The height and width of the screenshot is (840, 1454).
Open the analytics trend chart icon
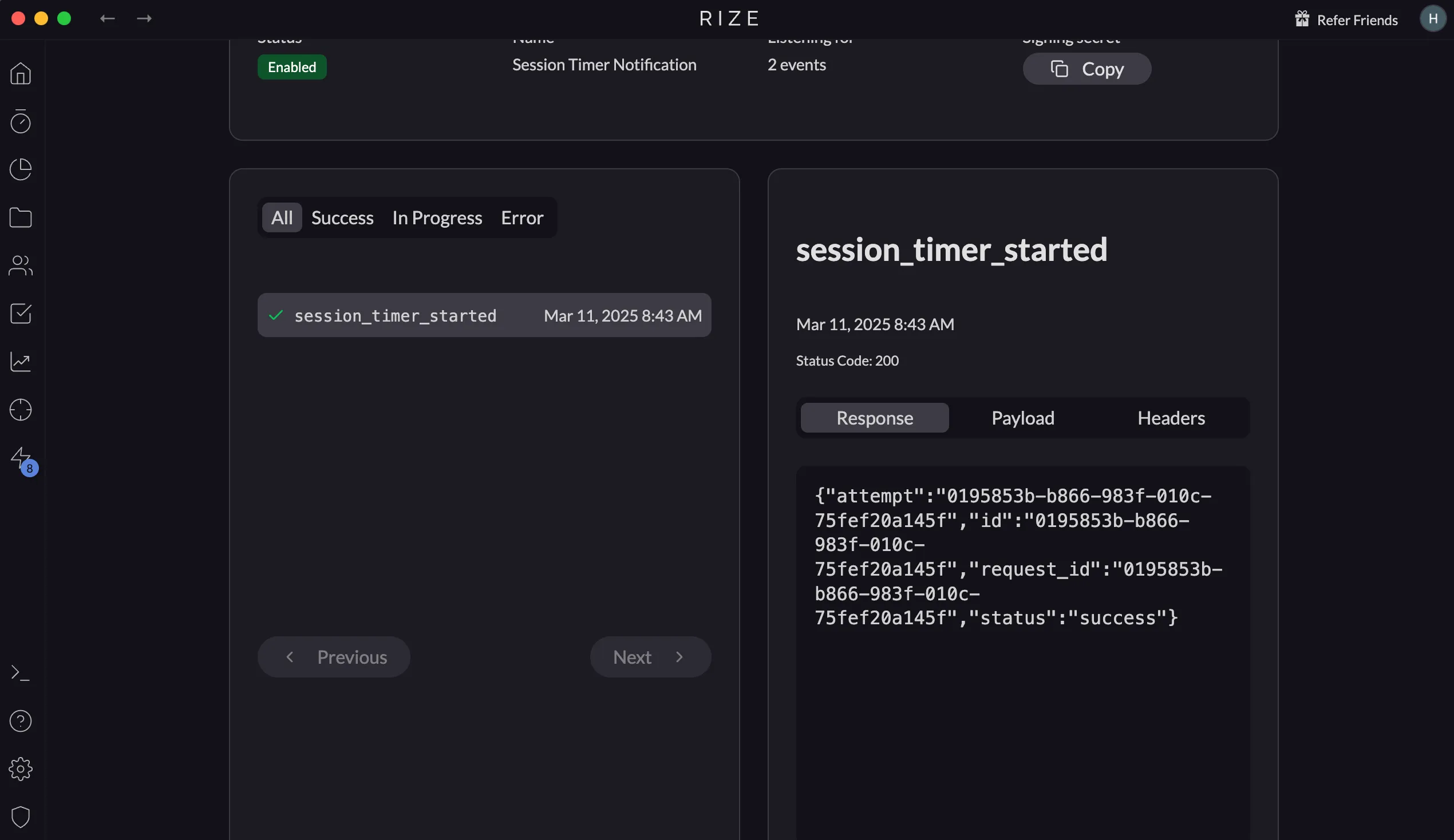coord(21,362)
